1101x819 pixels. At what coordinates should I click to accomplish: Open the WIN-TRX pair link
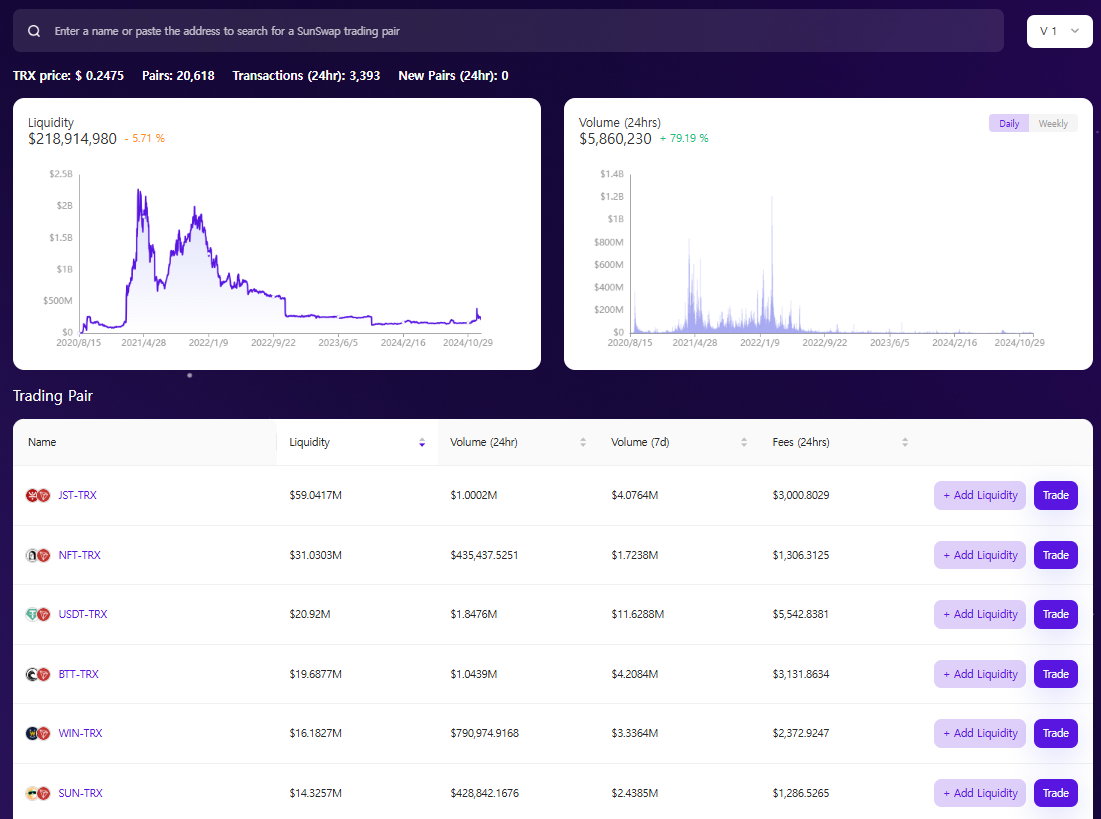[80, 733]
